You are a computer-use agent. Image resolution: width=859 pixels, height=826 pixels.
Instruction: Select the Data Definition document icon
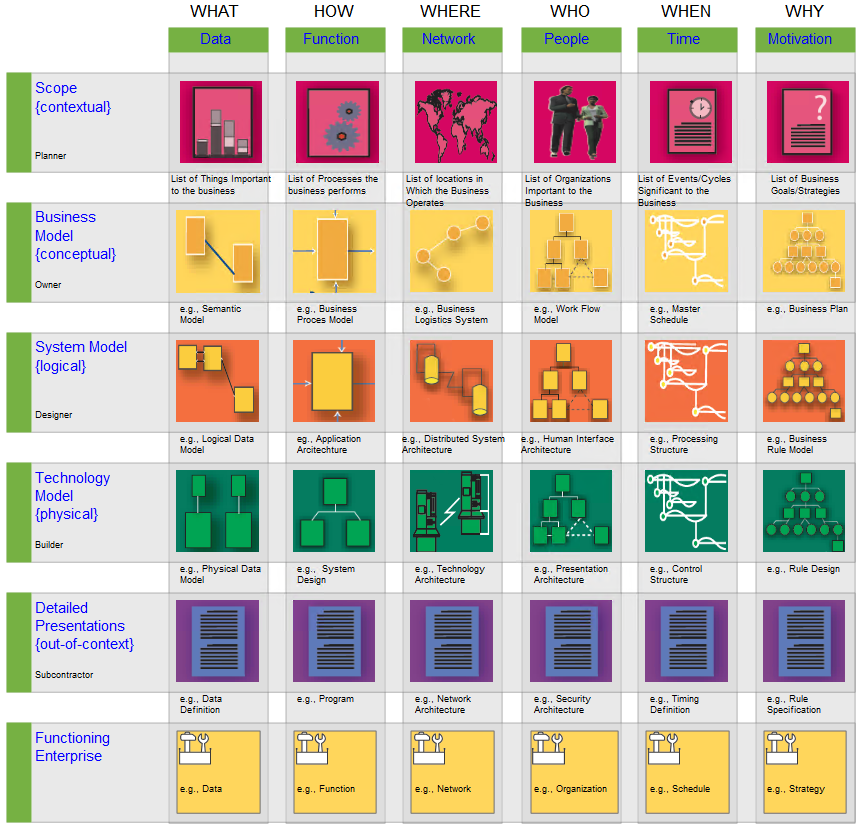click(x=218, y=641)
